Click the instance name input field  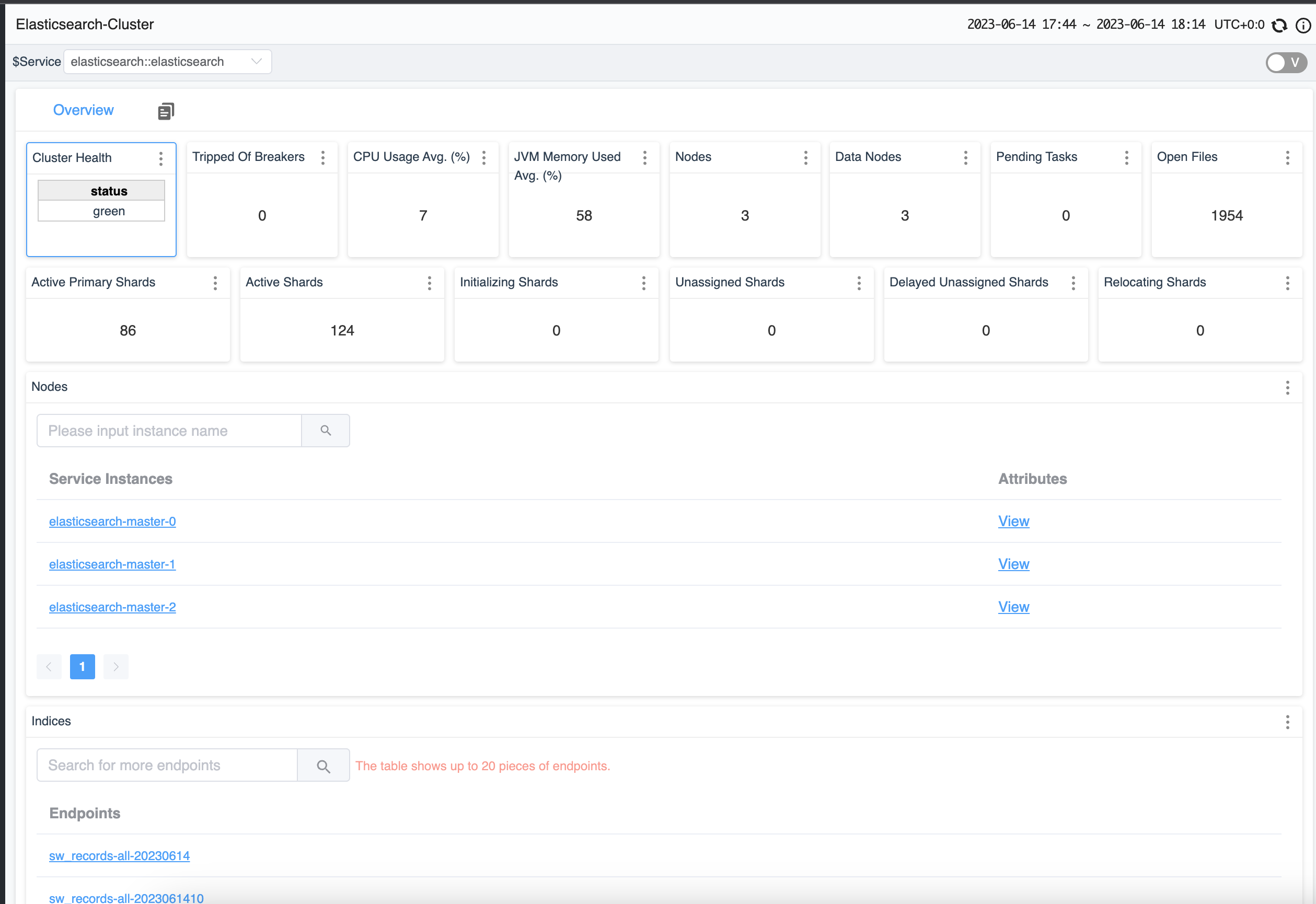[x=169, y=431]
